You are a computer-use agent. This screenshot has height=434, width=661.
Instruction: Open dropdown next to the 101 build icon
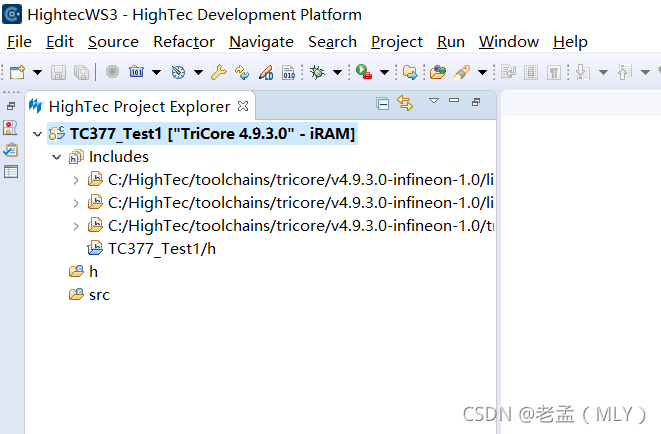156,72
